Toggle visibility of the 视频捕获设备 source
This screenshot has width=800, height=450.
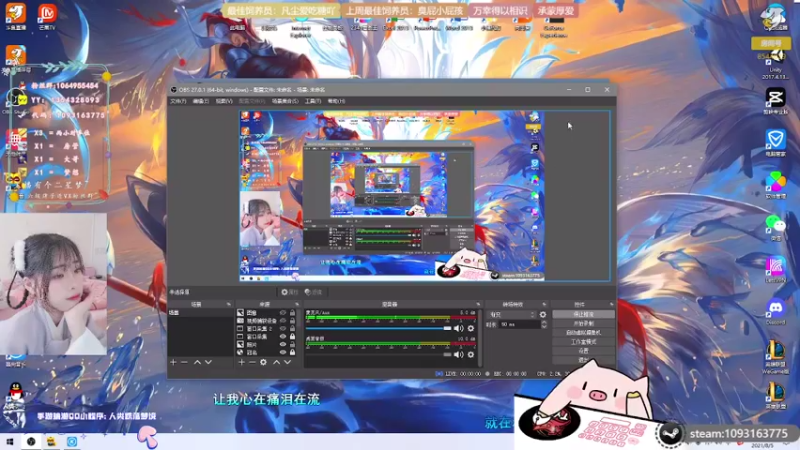(x=283, y=321)
